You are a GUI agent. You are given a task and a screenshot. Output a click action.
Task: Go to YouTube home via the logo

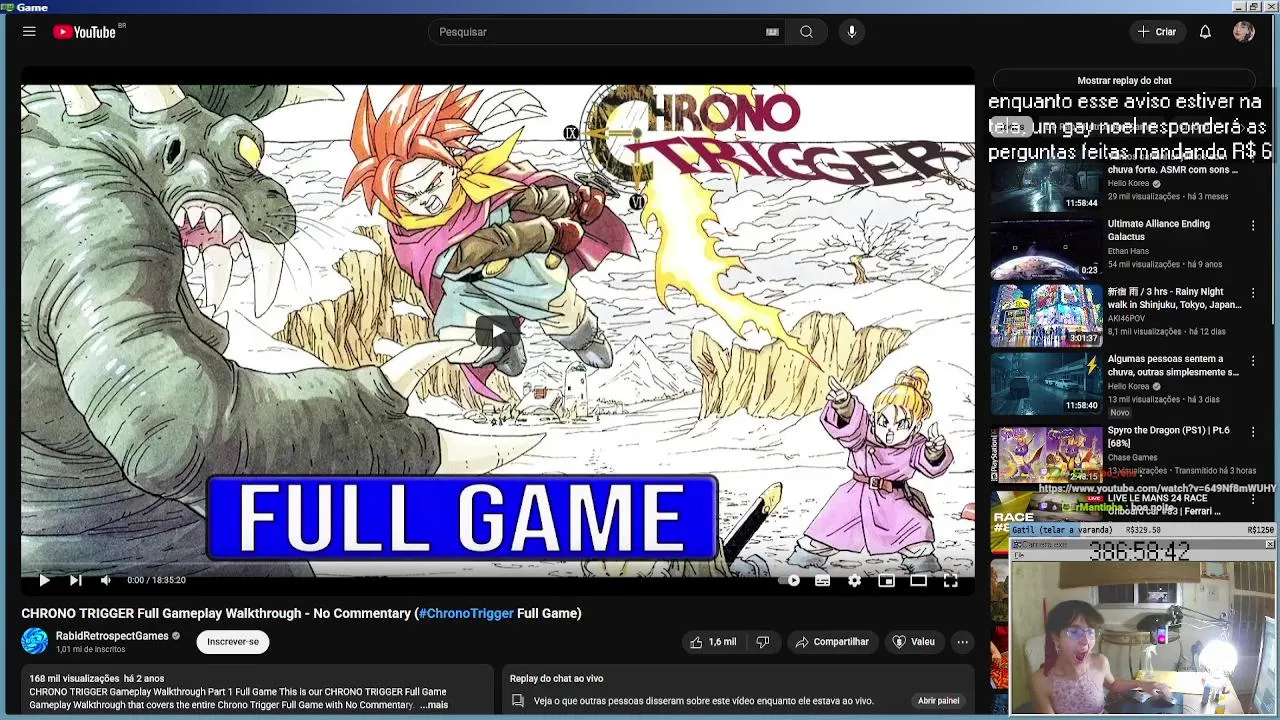click(x=85, y=32)
